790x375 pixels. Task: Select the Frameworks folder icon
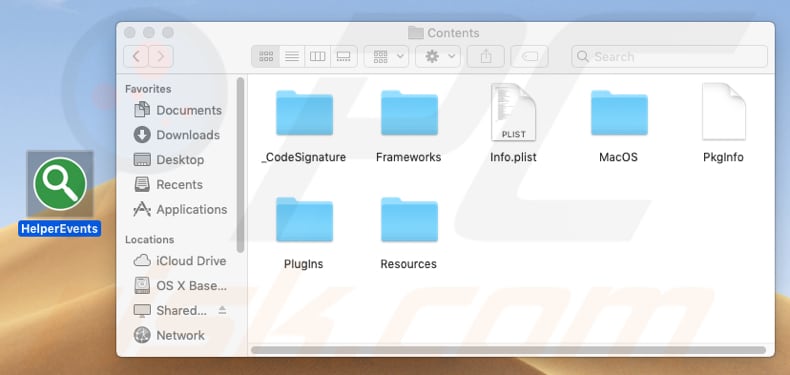coord(409,113)
